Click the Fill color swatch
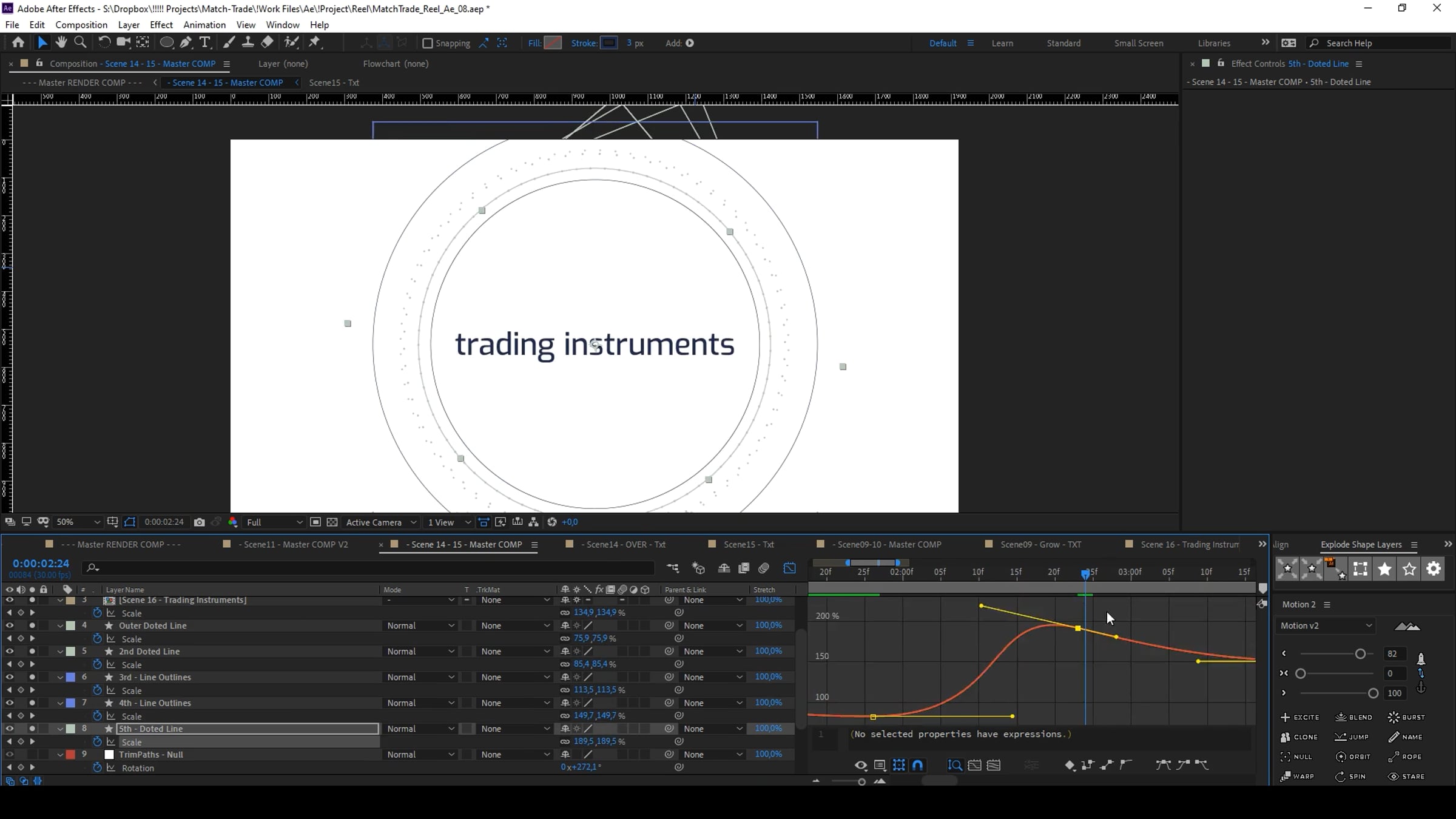Screen dimensions: 1456x819 (x=553, y=43)
